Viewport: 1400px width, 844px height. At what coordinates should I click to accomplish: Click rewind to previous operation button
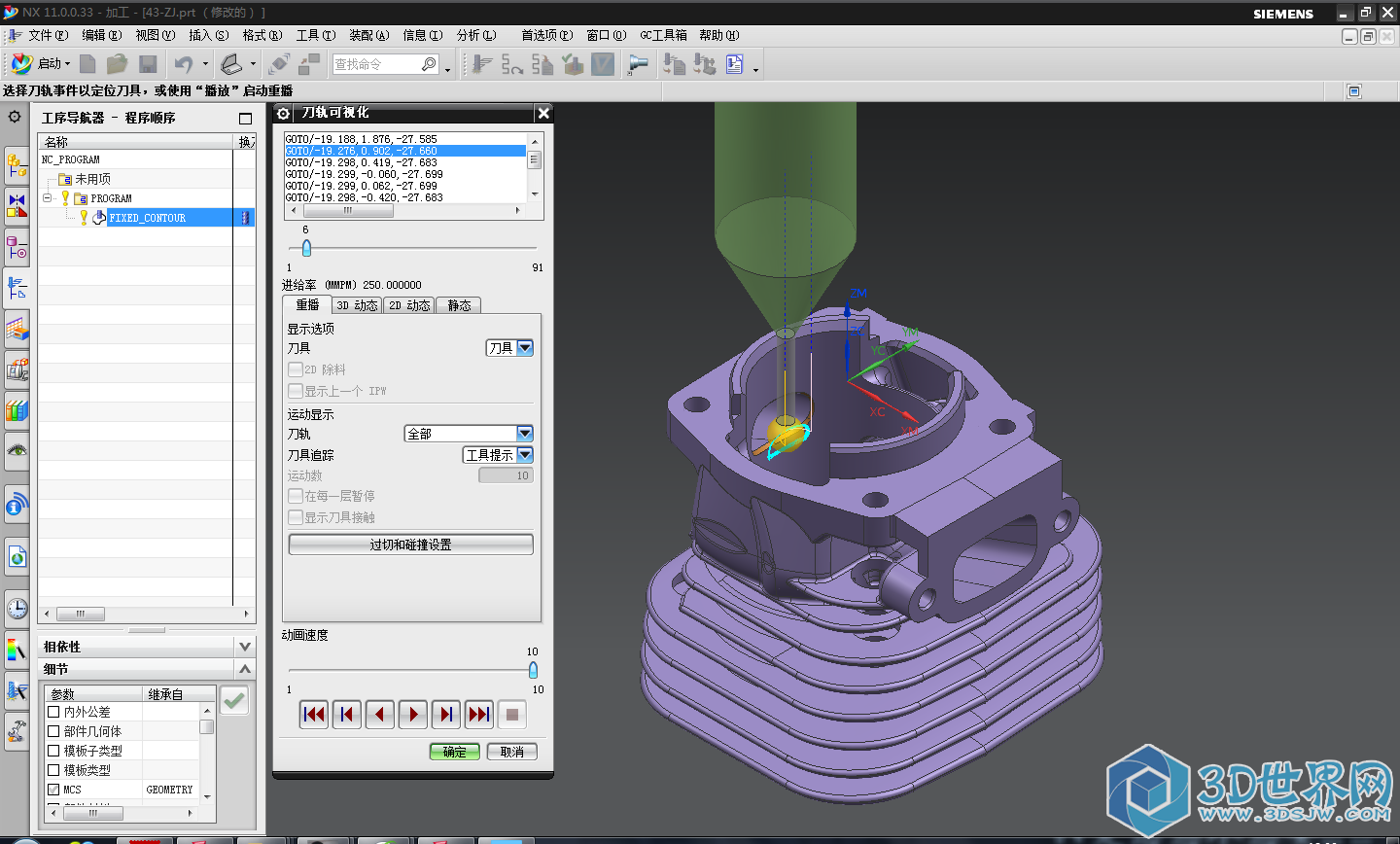click(314, 715)
